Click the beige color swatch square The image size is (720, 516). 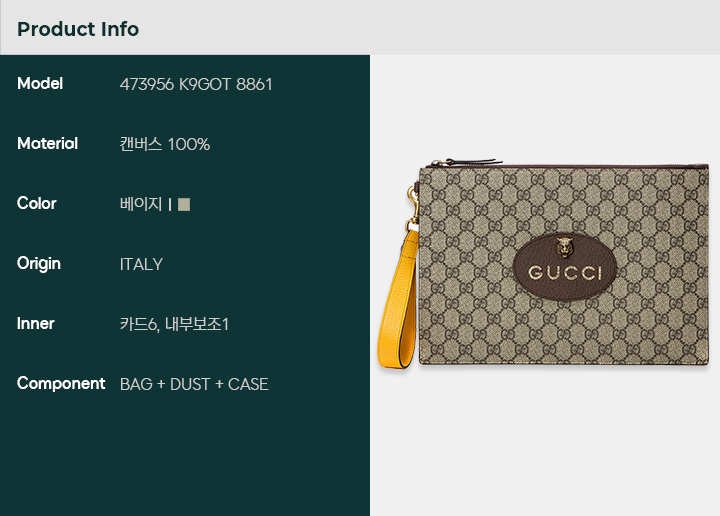coord(184,204)
